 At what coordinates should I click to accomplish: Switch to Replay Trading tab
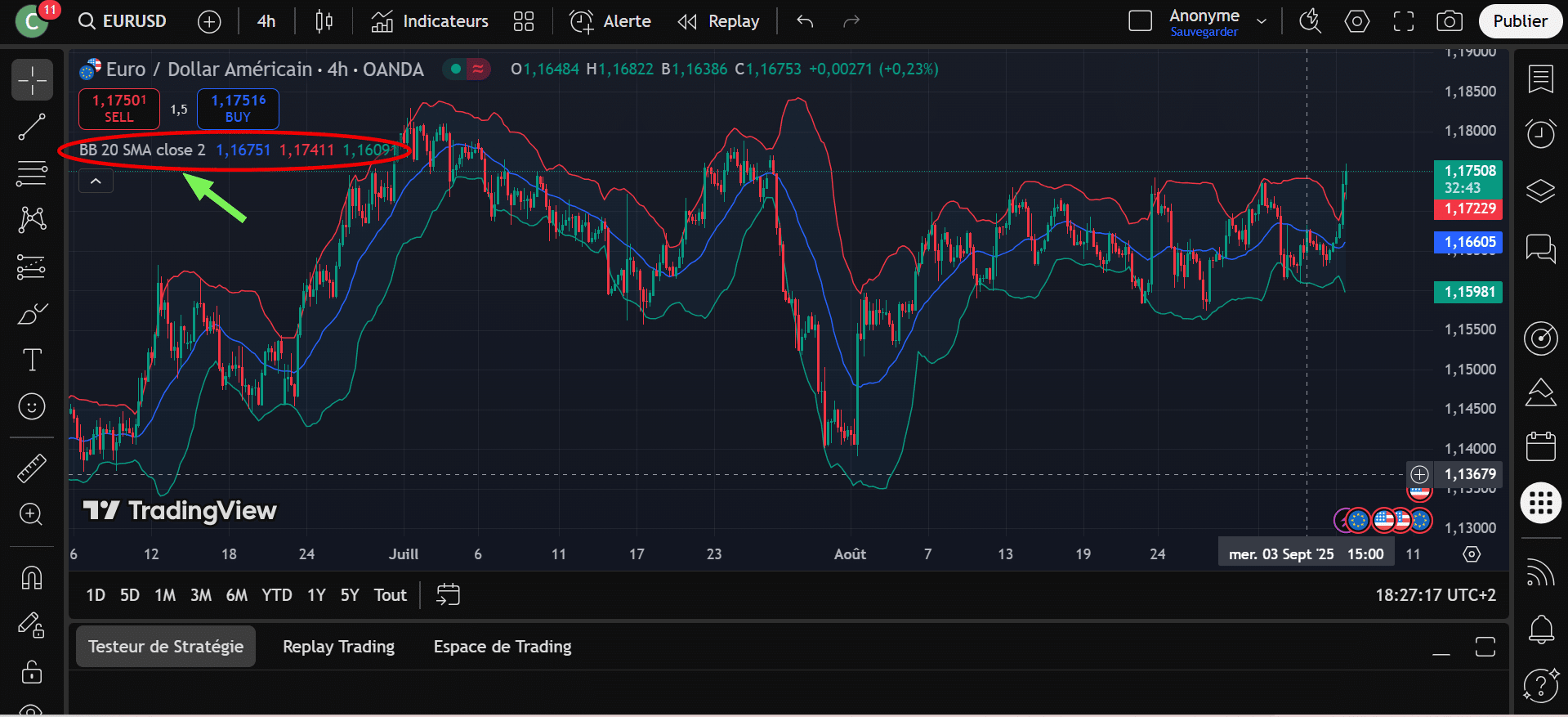tap(338, 647)
